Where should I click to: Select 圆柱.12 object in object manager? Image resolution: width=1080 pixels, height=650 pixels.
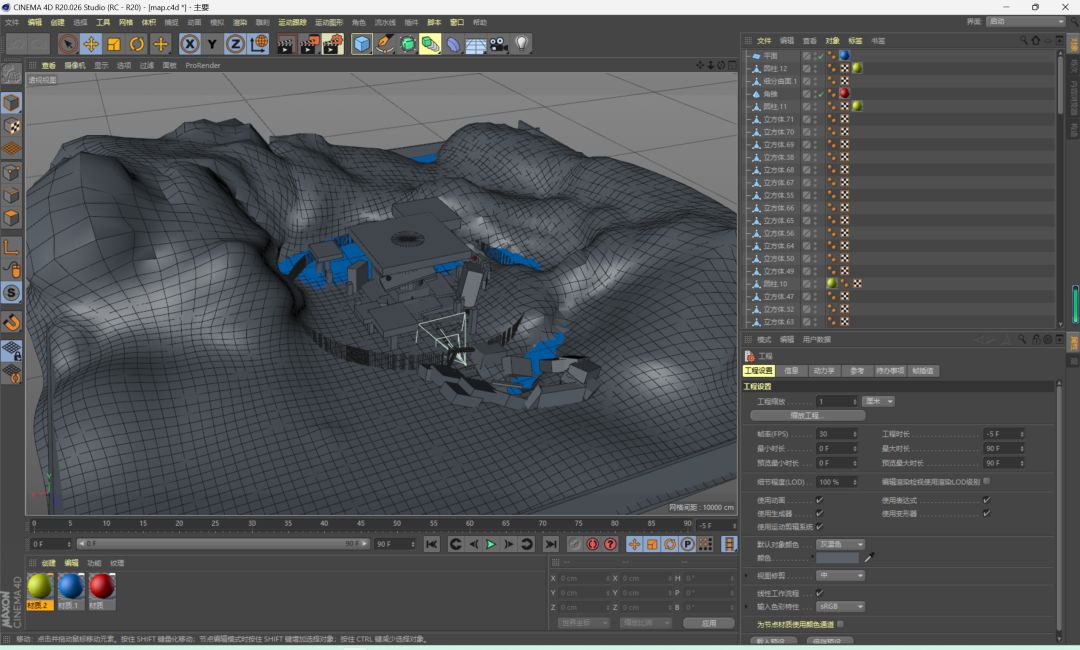[x=775, y=68]
